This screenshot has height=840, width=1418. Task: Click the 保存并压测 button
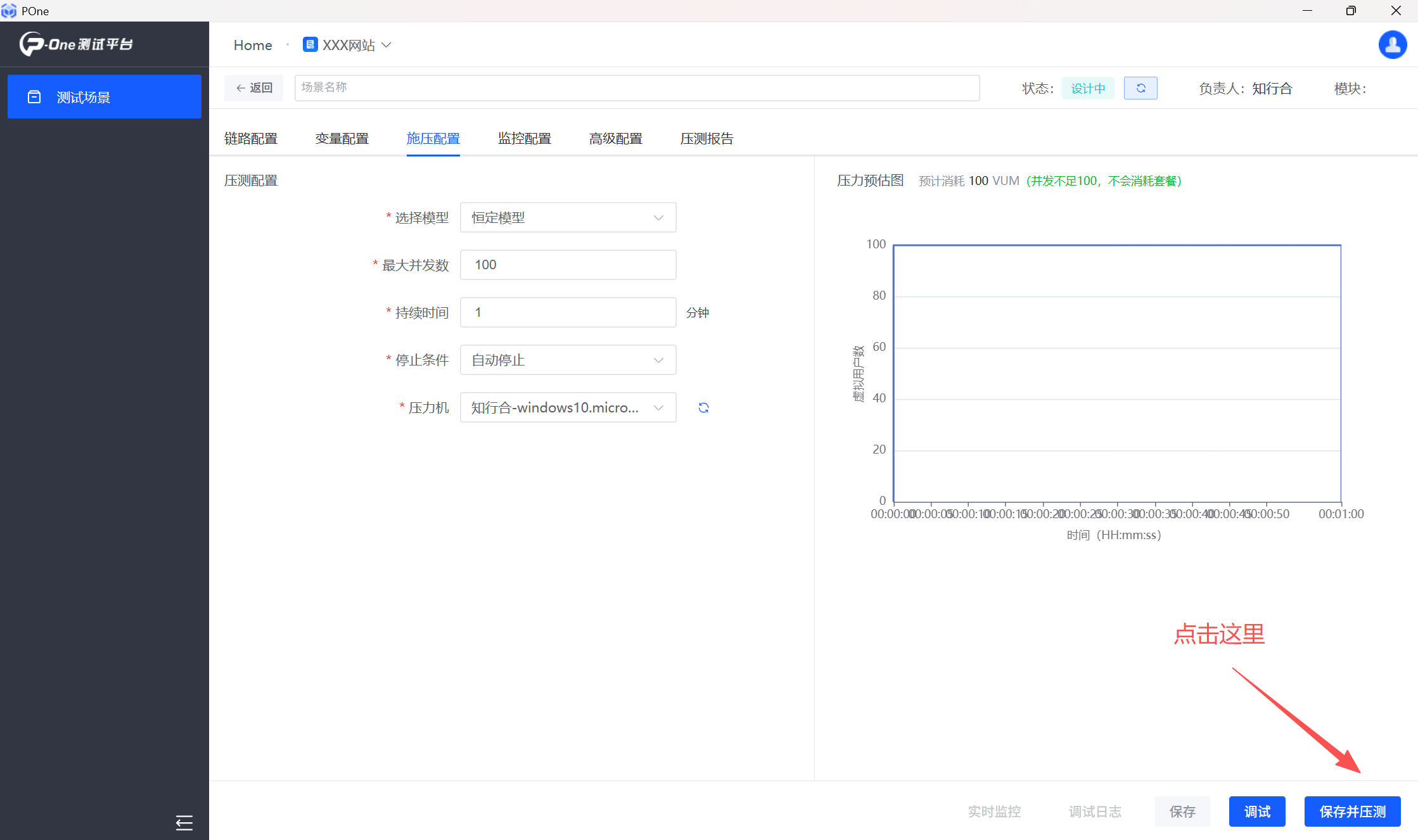(1352, 811)
